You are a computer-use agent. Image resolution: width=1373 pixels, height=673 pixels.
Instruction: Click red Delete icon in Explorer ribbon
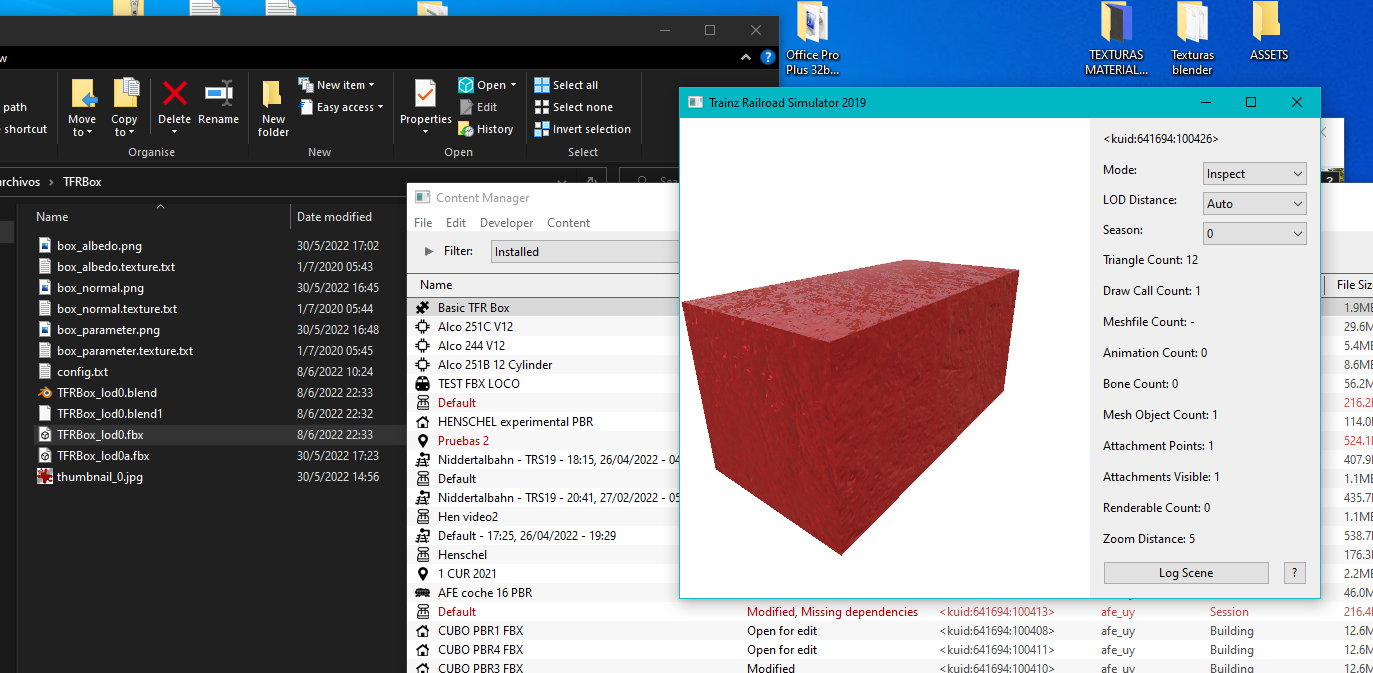[175, 94]
